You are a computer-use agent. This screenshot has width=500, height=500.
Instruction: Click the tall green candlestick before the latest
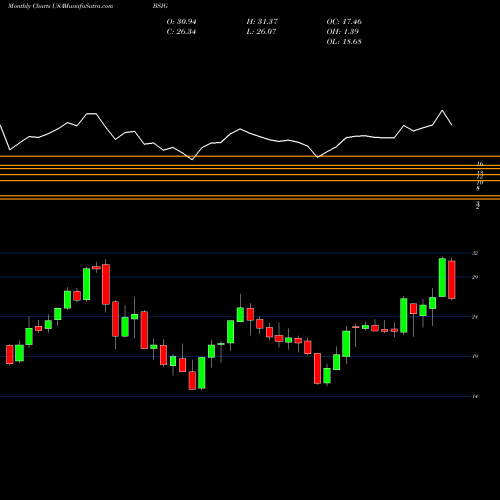tap(442, 277)
